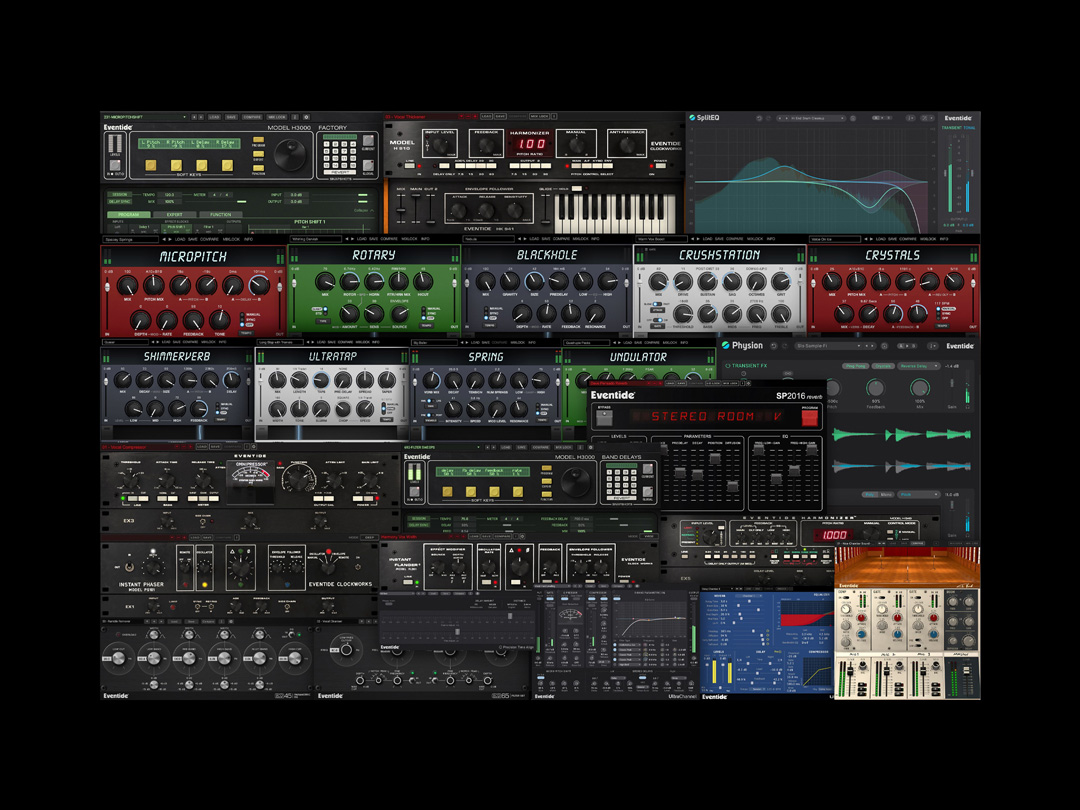Click the SP2016 STEREO ROOM display

pos(706,417)
